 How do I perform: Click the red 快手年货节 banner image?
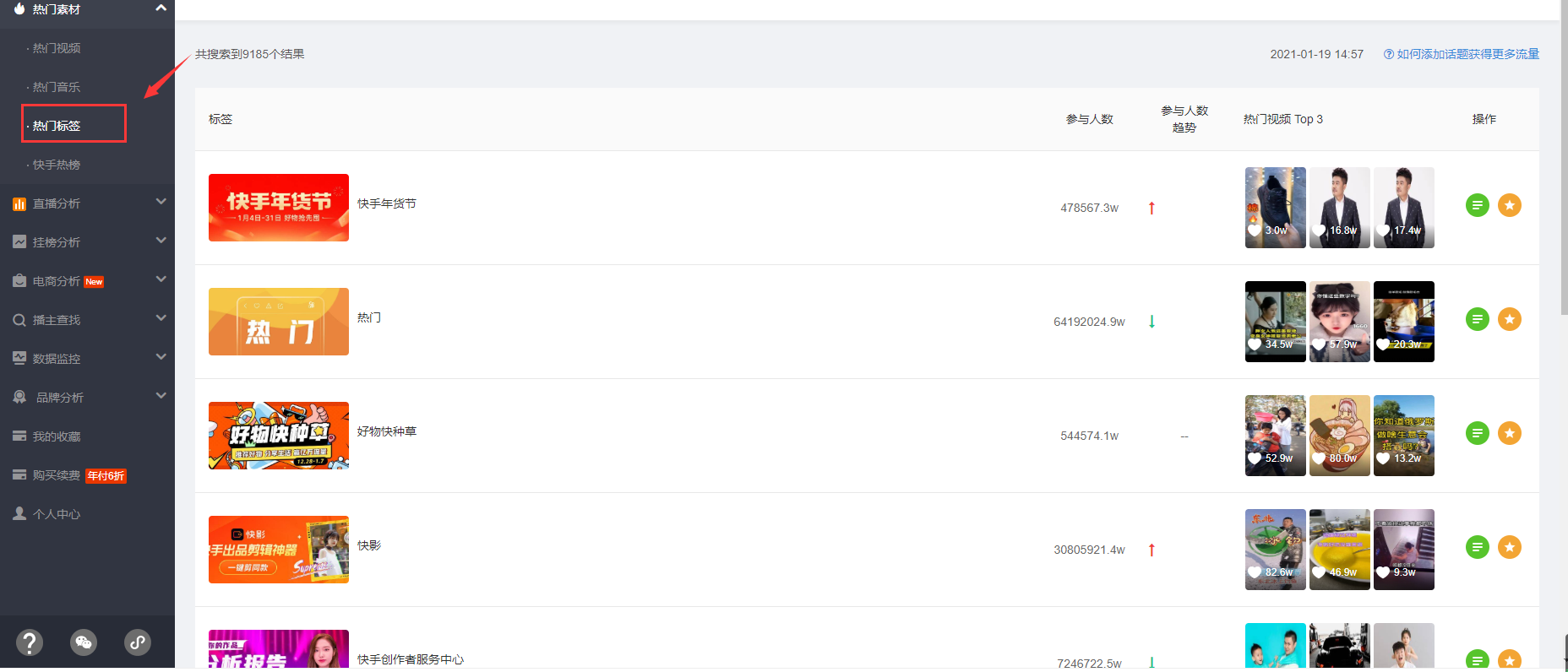tap(279, 208)
